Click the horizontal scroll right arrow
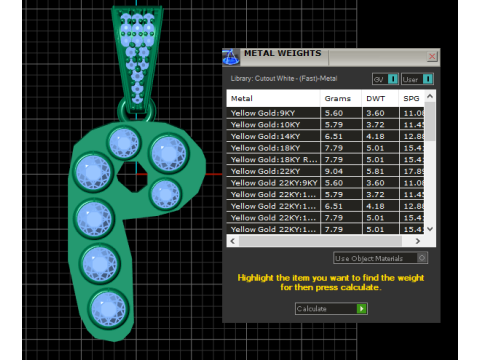 click(418, 241)
